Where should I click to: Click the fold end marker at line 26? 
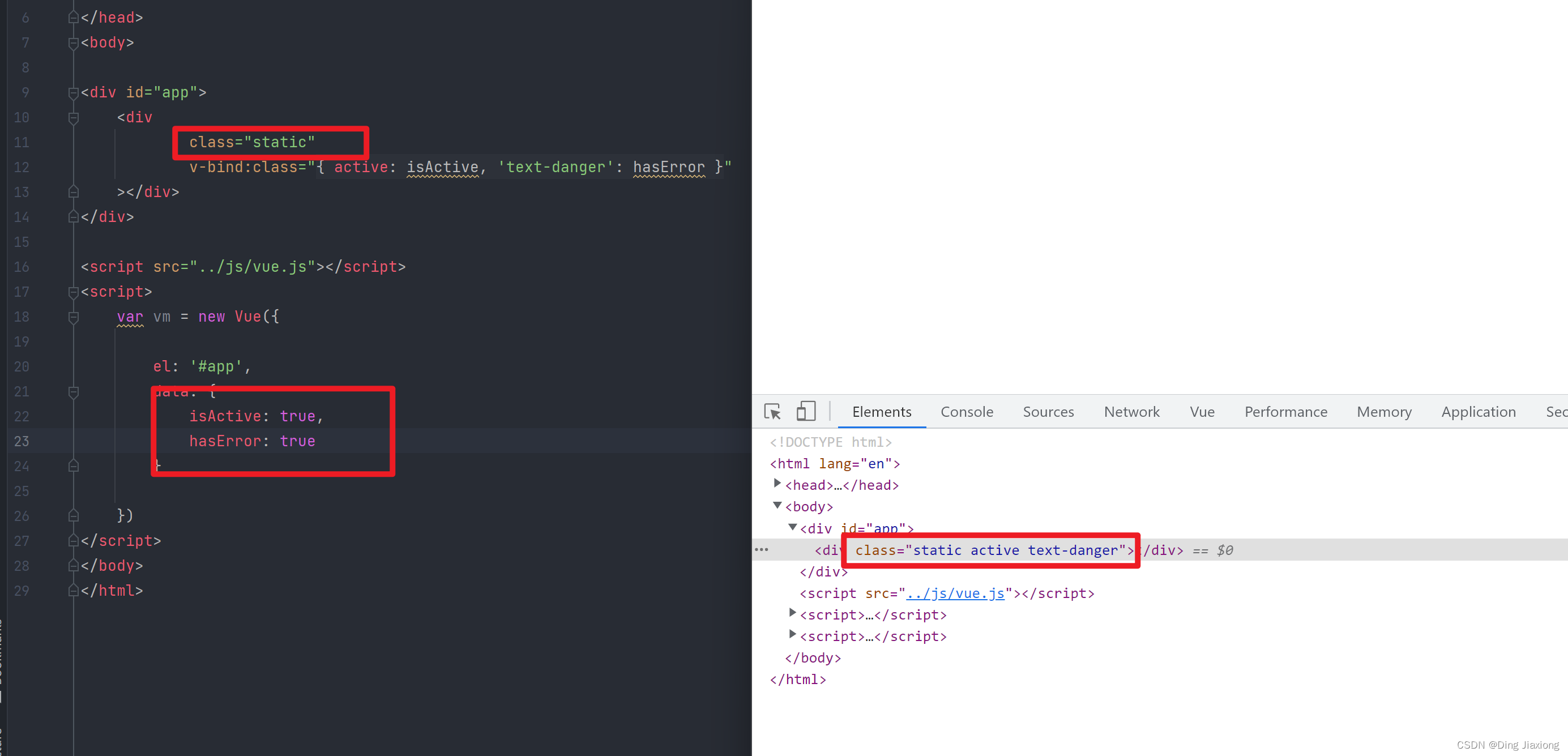click(73, 516)
